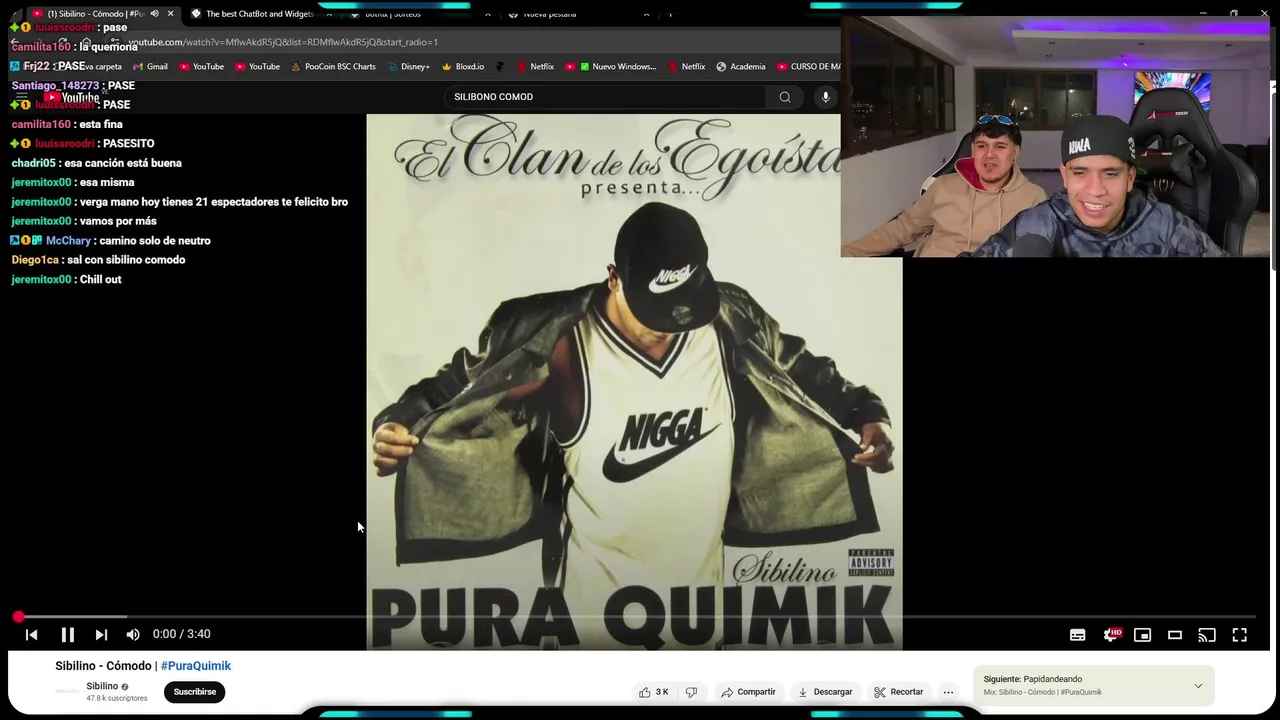Open the more actions three-dot menu
Screen dimensions: 1280x720
click(x=948, y=692)
